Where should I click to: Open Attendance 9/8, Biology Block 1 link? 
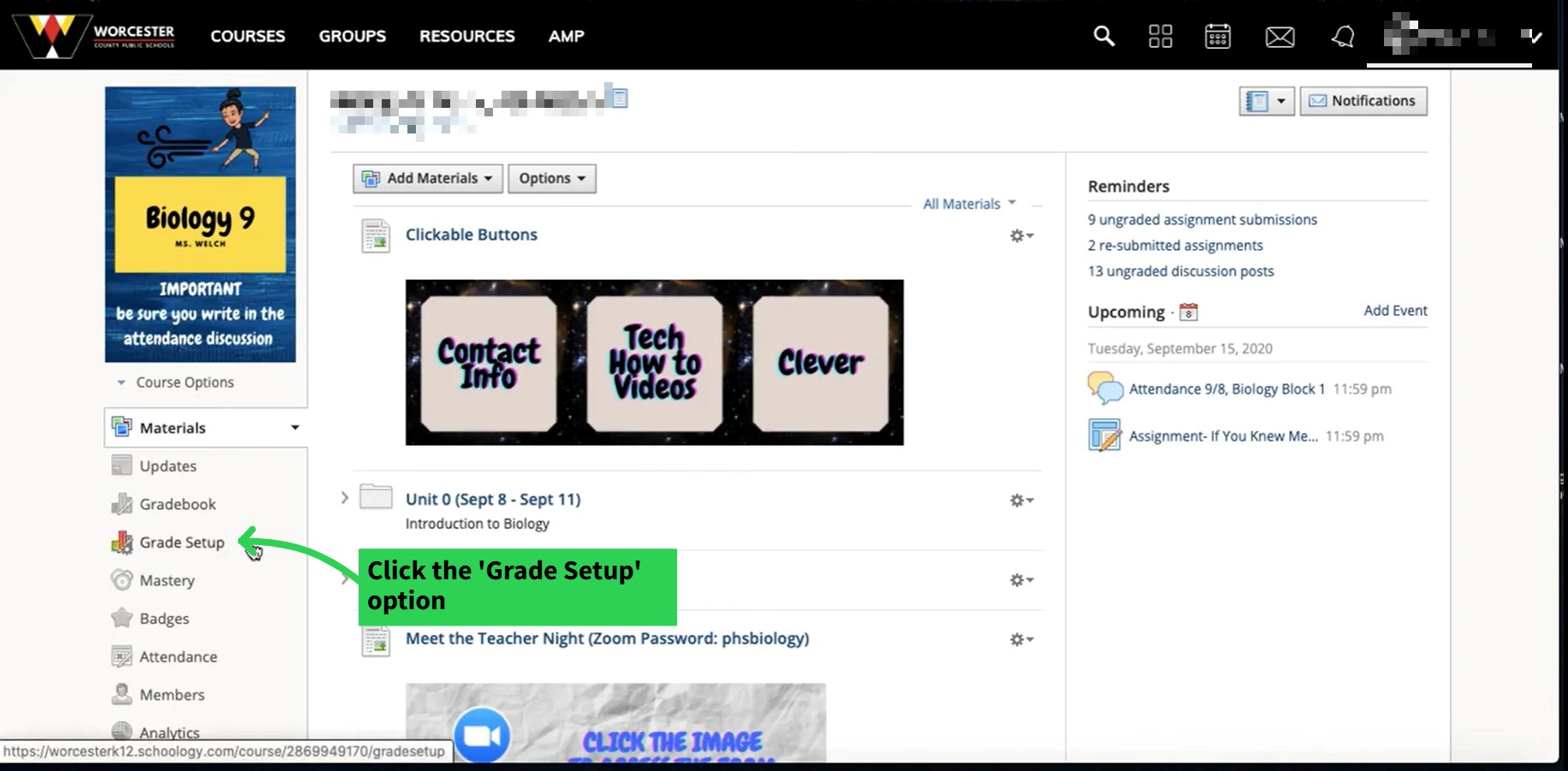1226,388
